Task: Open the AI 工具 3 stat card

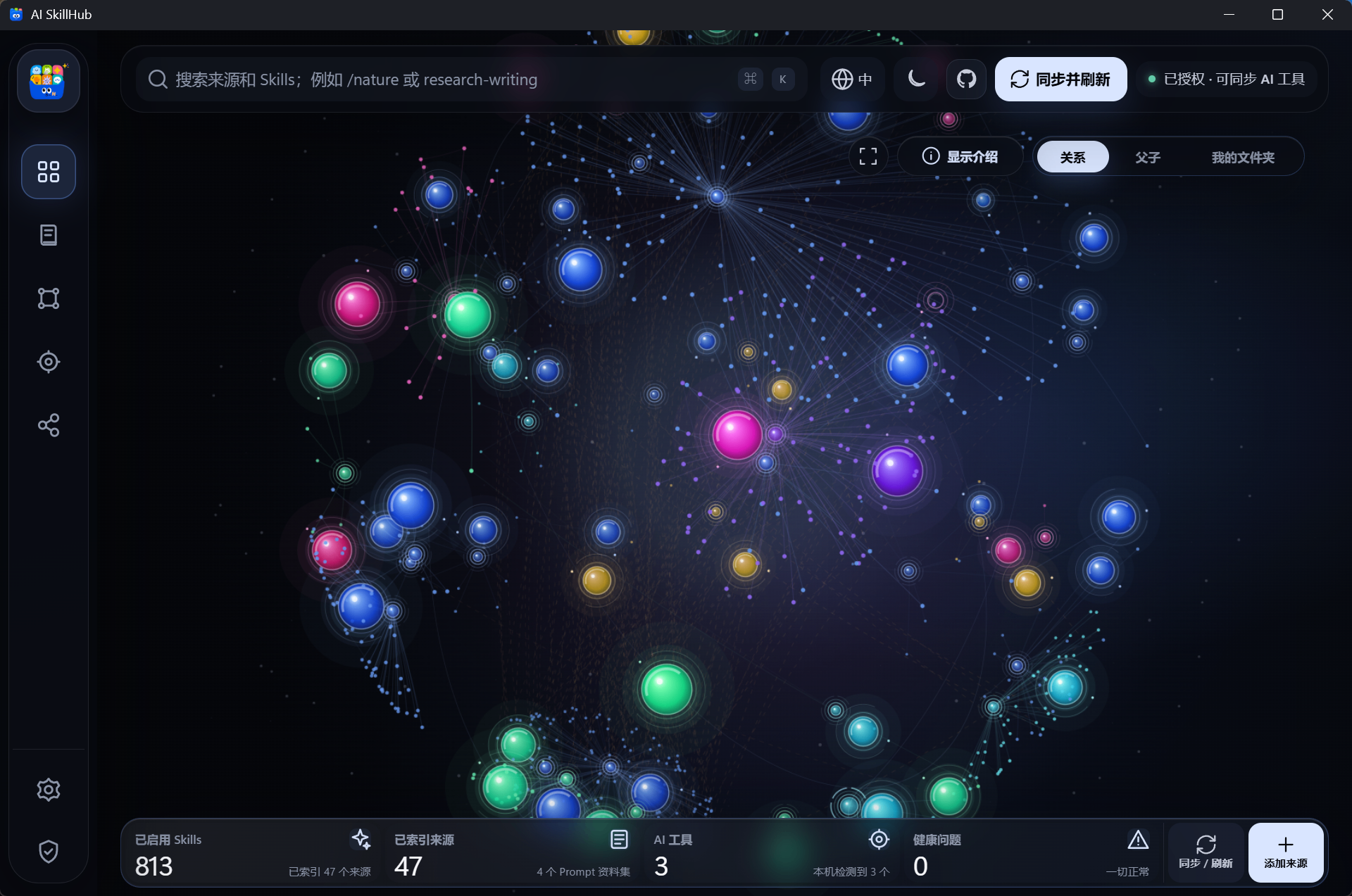Action: click(772, 853)
